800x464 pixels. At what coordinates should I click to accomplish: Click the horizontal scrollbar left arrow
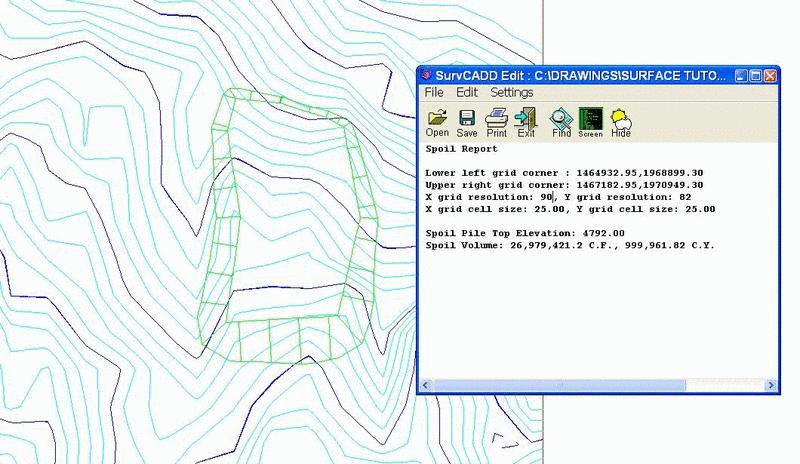point(426,385)
